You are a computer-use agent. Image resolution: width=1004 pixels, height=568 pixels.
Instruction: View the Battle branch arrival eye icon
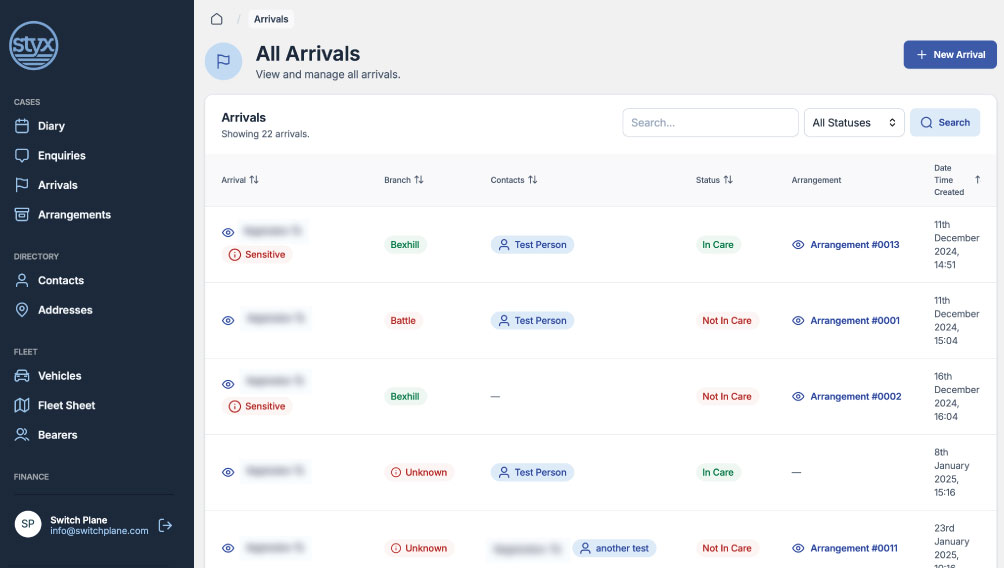click(x=228, y=321)
